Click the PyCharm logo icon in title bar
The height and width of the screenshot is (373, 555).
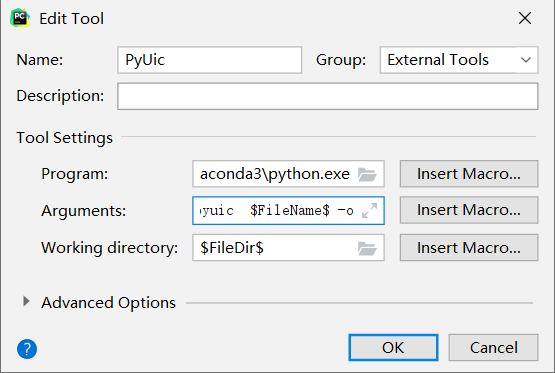point(20,18)
